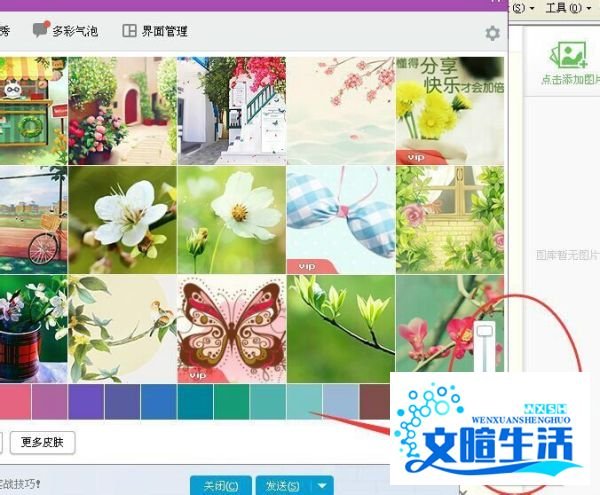Pick the teal blue color swatch

(x=195, y=402)
